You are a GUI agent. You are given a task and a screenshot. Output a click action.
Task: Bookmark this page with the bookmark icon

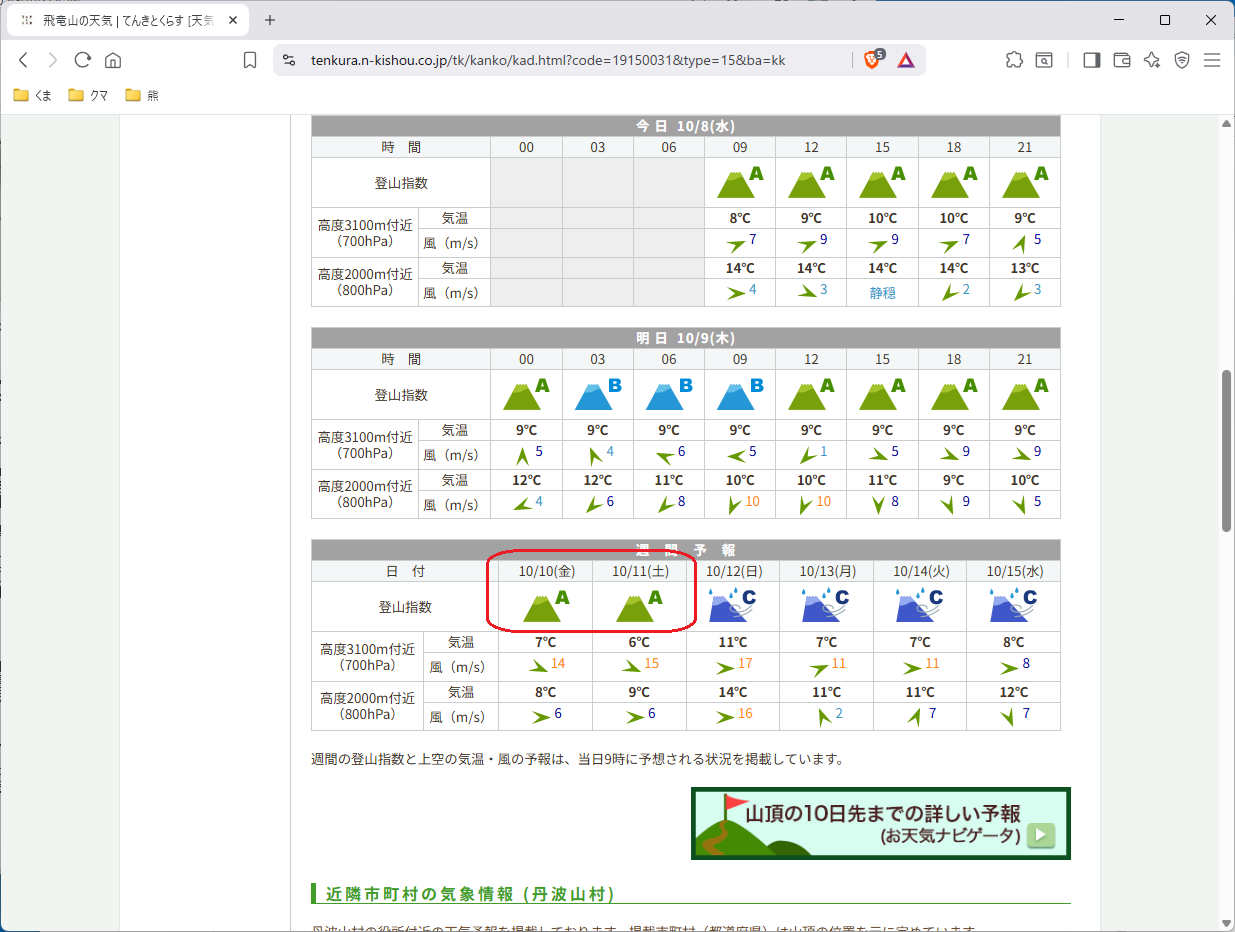tap(250, 60)
